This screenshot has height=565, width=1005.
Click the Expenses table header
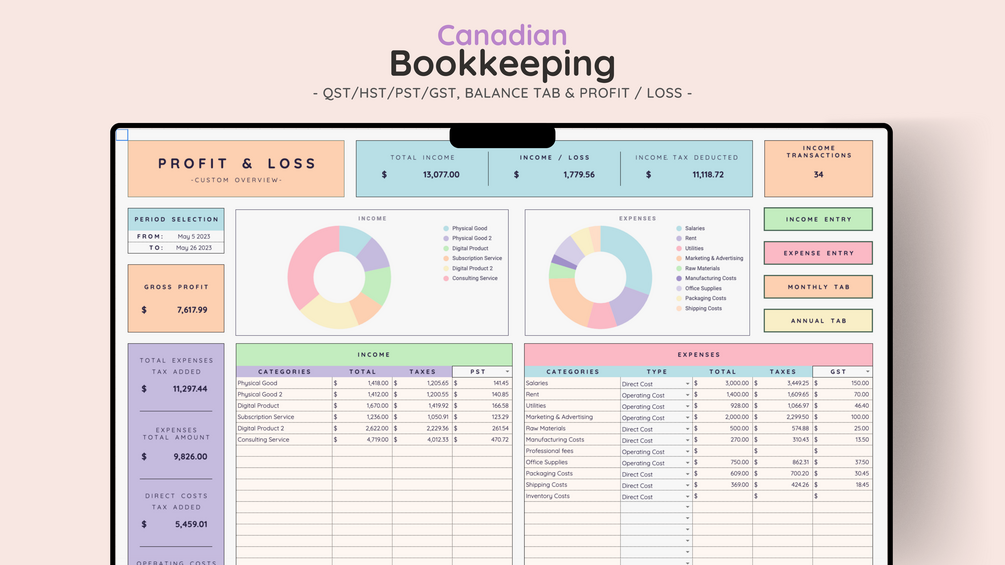click(699, 354)
